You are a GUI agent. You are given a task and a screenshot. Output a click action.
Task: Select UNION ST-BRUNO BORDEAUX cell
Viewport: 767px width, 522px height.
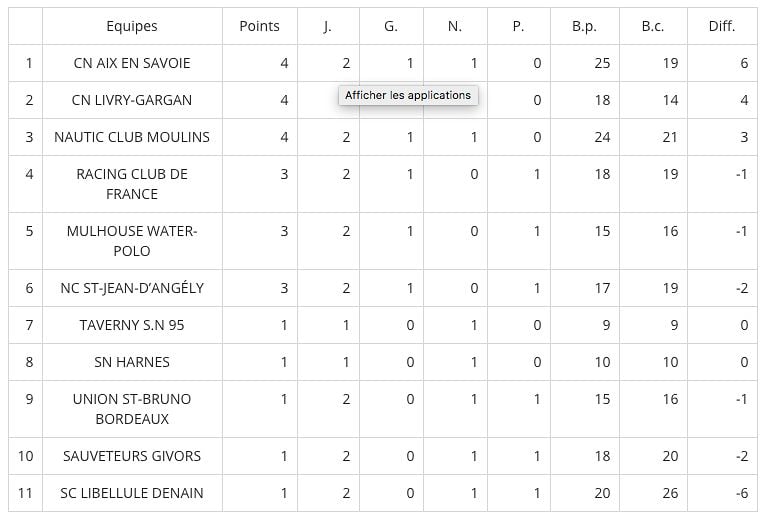click(132, 409)
